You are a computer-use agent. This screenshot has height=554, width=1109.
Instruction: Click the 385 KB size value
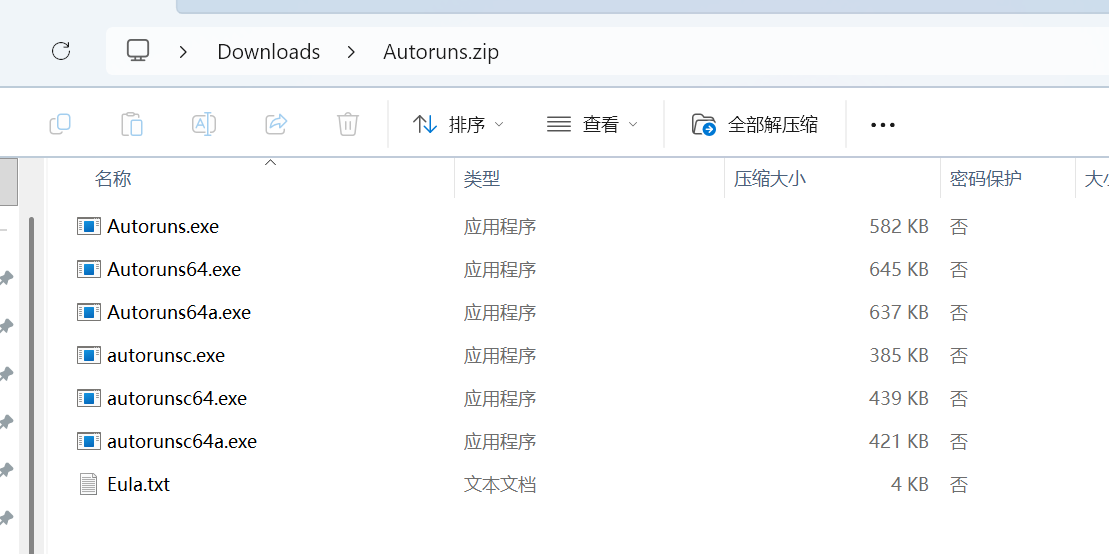tap(898, 355)
